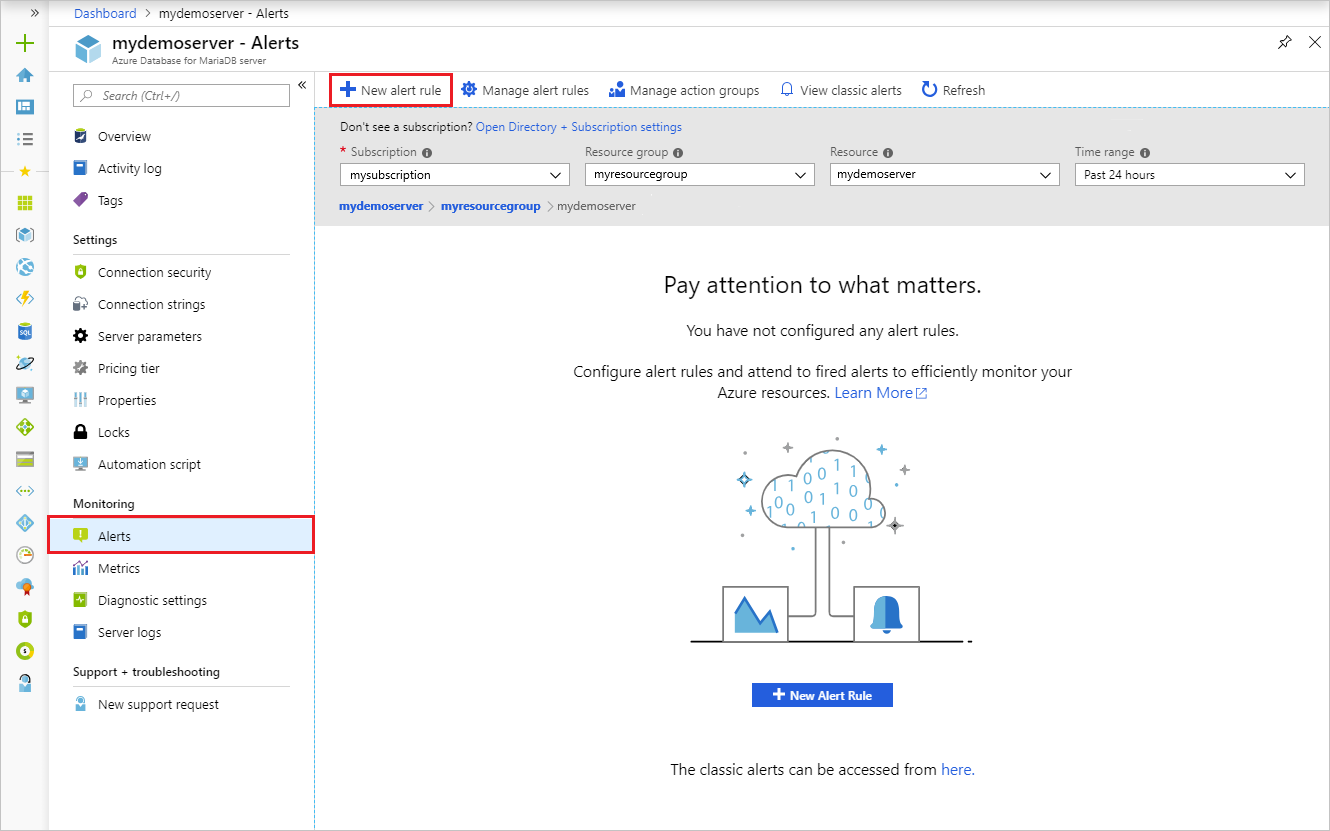Viewport: 1330px width, 831px height.
Task: Open Directory + Subscription settings link
Action: 579,127
